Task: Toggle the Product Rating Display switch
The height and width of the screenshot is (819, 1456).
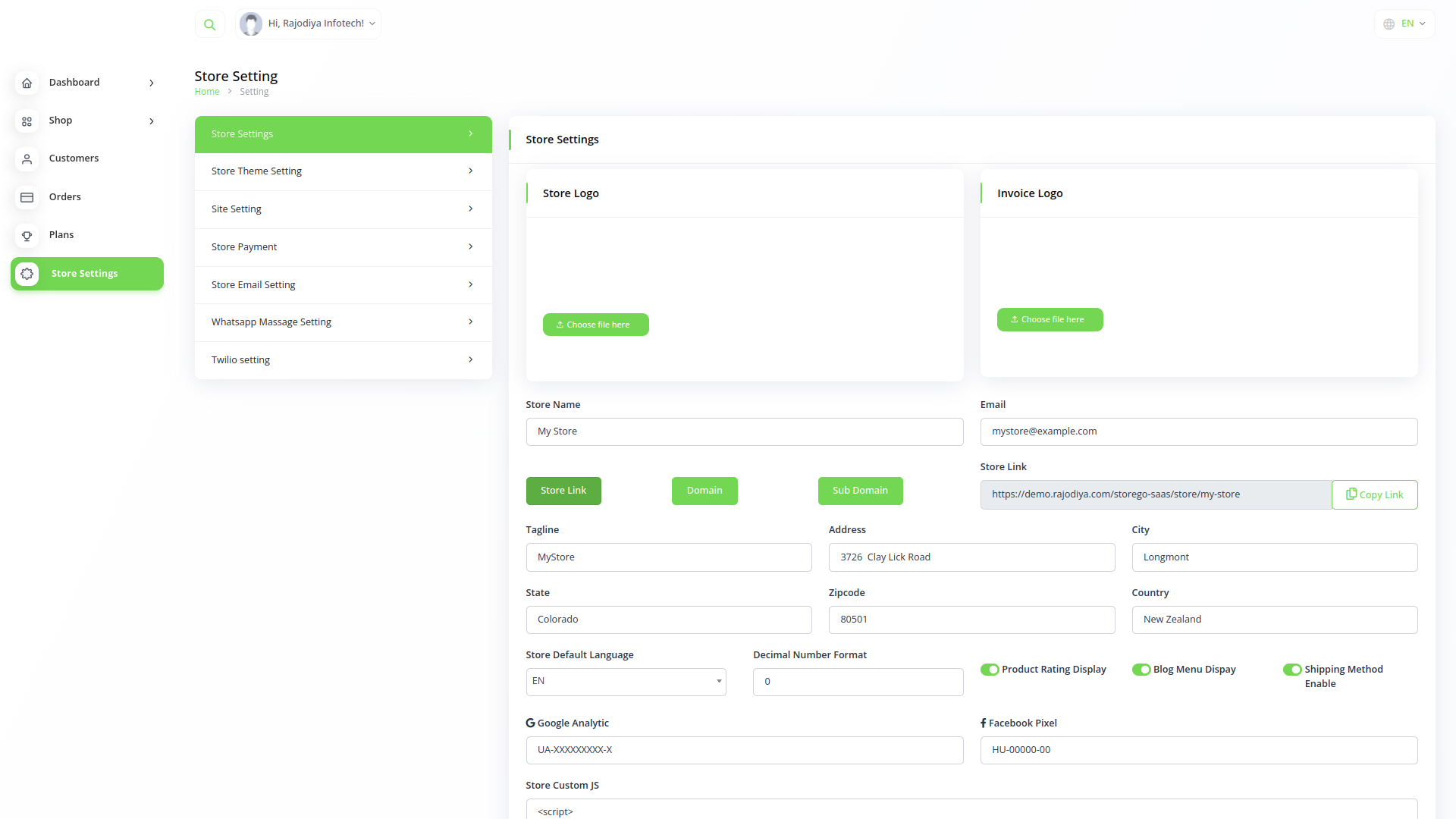Action: [x=990, y=670]
